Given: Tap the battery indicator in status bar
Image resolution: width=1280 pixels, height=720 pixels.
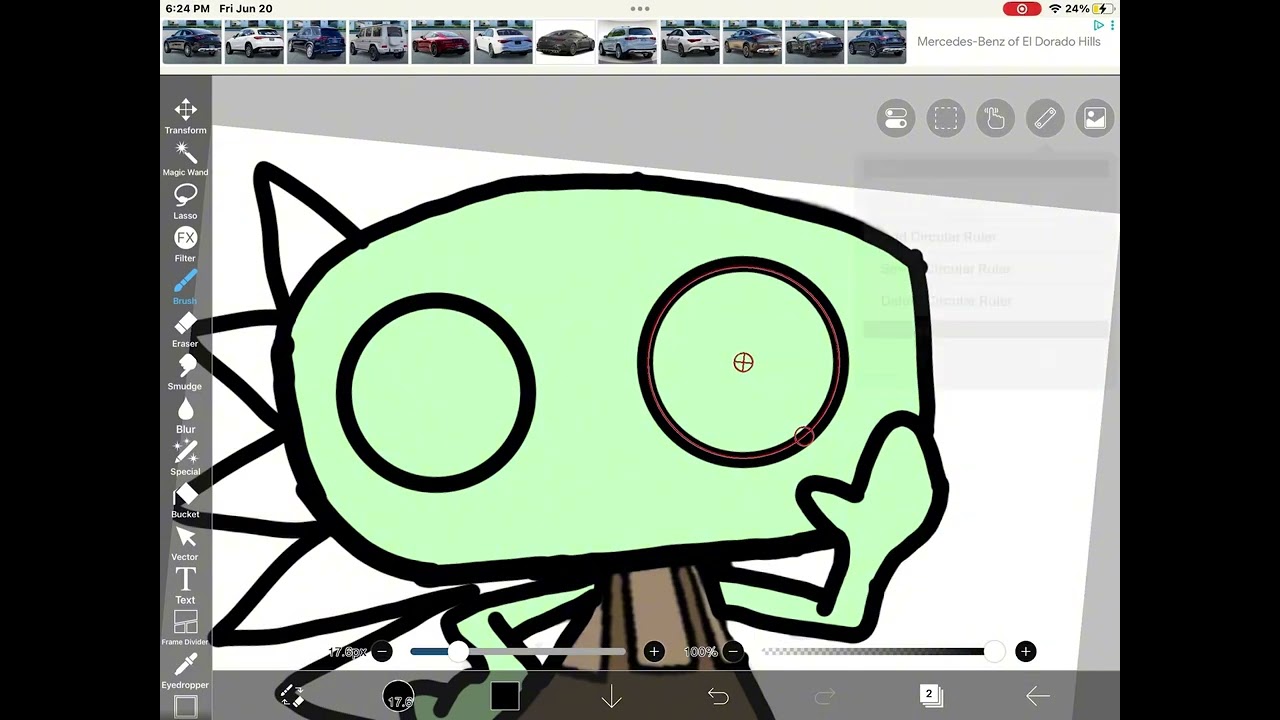Looking at the screenshot, I should [1102, 9].
